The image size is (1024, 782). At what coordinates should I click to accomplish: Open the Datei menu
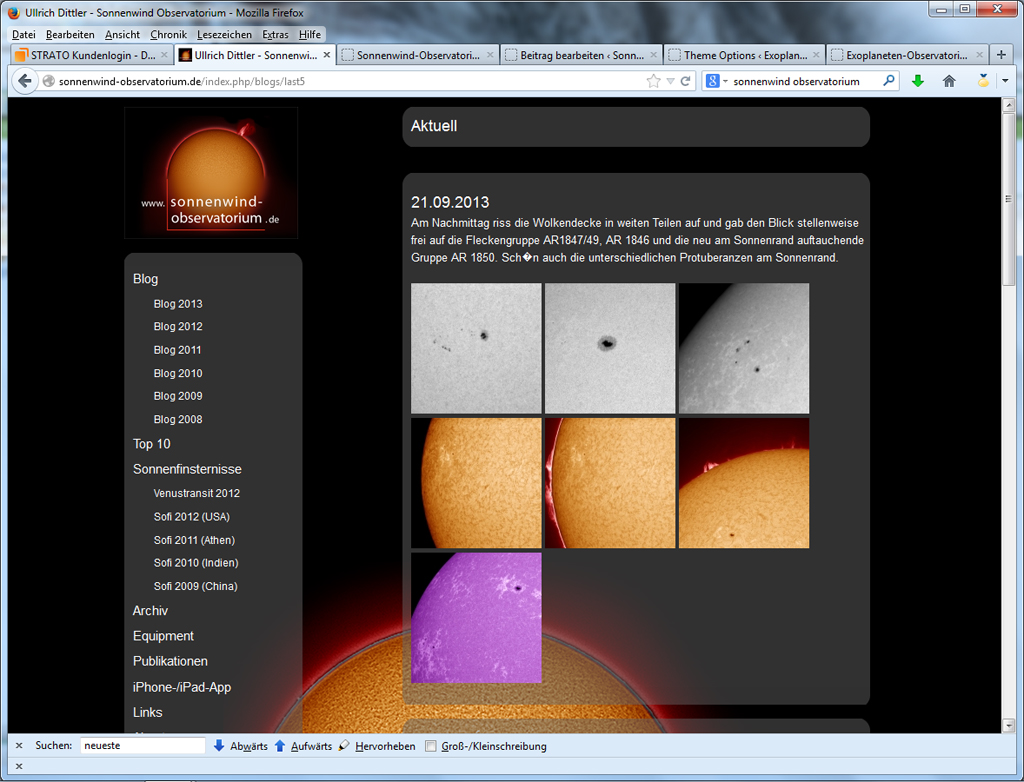(24, 35)
